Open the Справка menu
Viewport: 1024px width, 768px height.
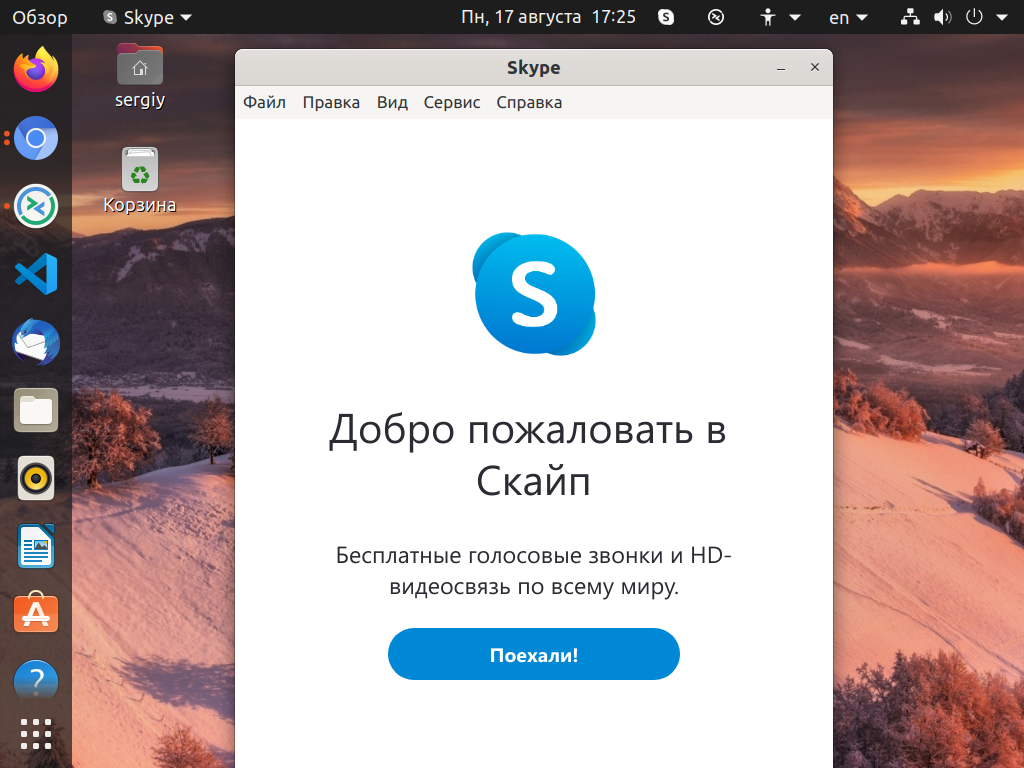tap(529, 103)
